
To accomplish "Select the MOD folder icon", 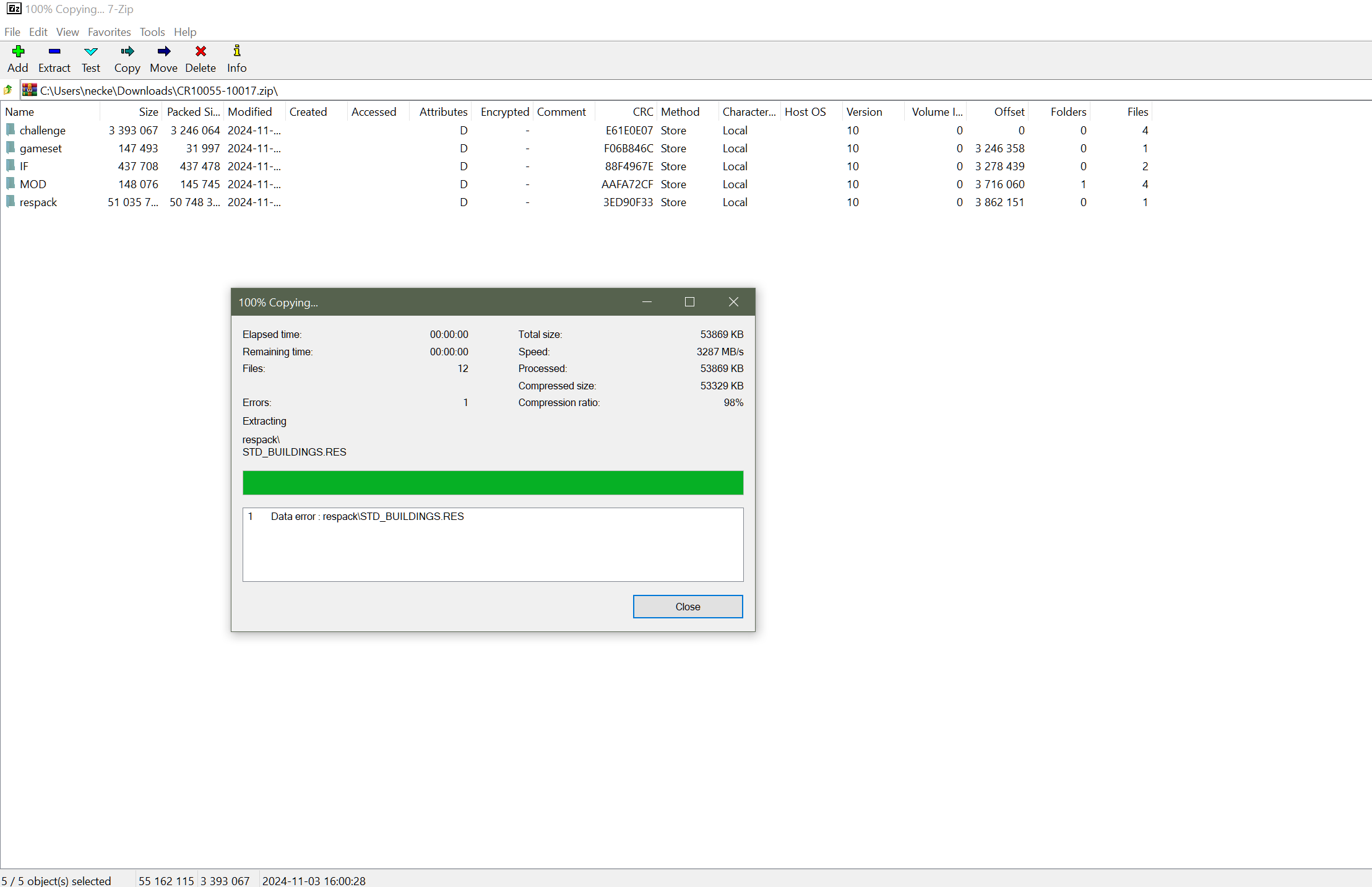I will tap(11, 184).
